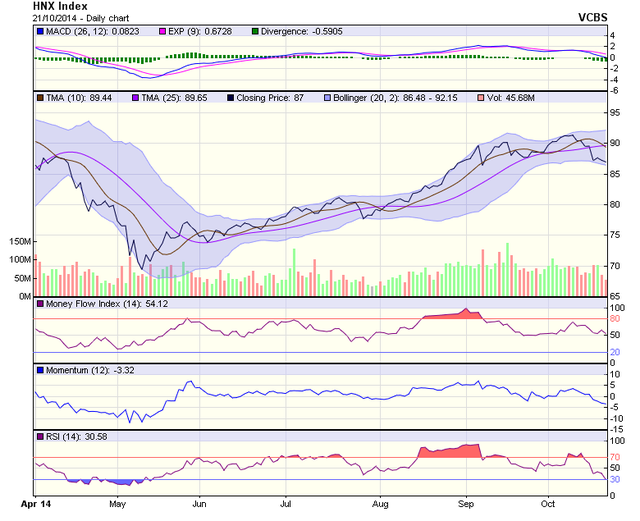Click the VCBS label at top right

(592, 18)
